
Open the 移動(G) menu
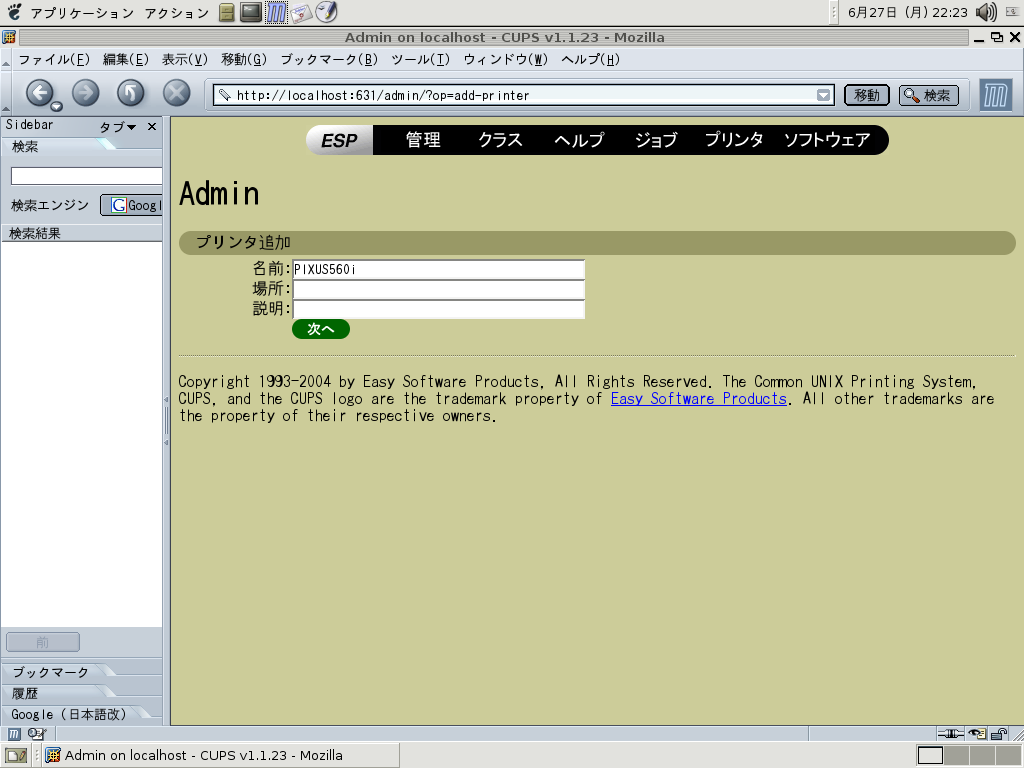click(x=244, y=60)
